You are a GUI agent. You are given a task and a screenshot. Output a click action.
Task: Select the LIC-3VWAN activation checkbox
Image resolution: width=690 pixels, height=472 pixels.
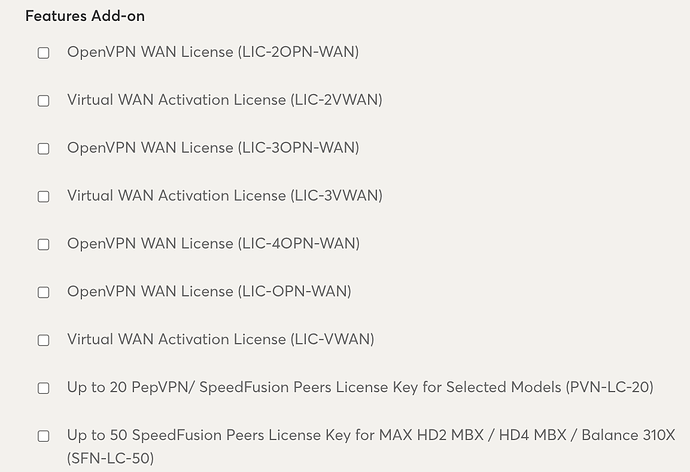(x=44, y=197)
